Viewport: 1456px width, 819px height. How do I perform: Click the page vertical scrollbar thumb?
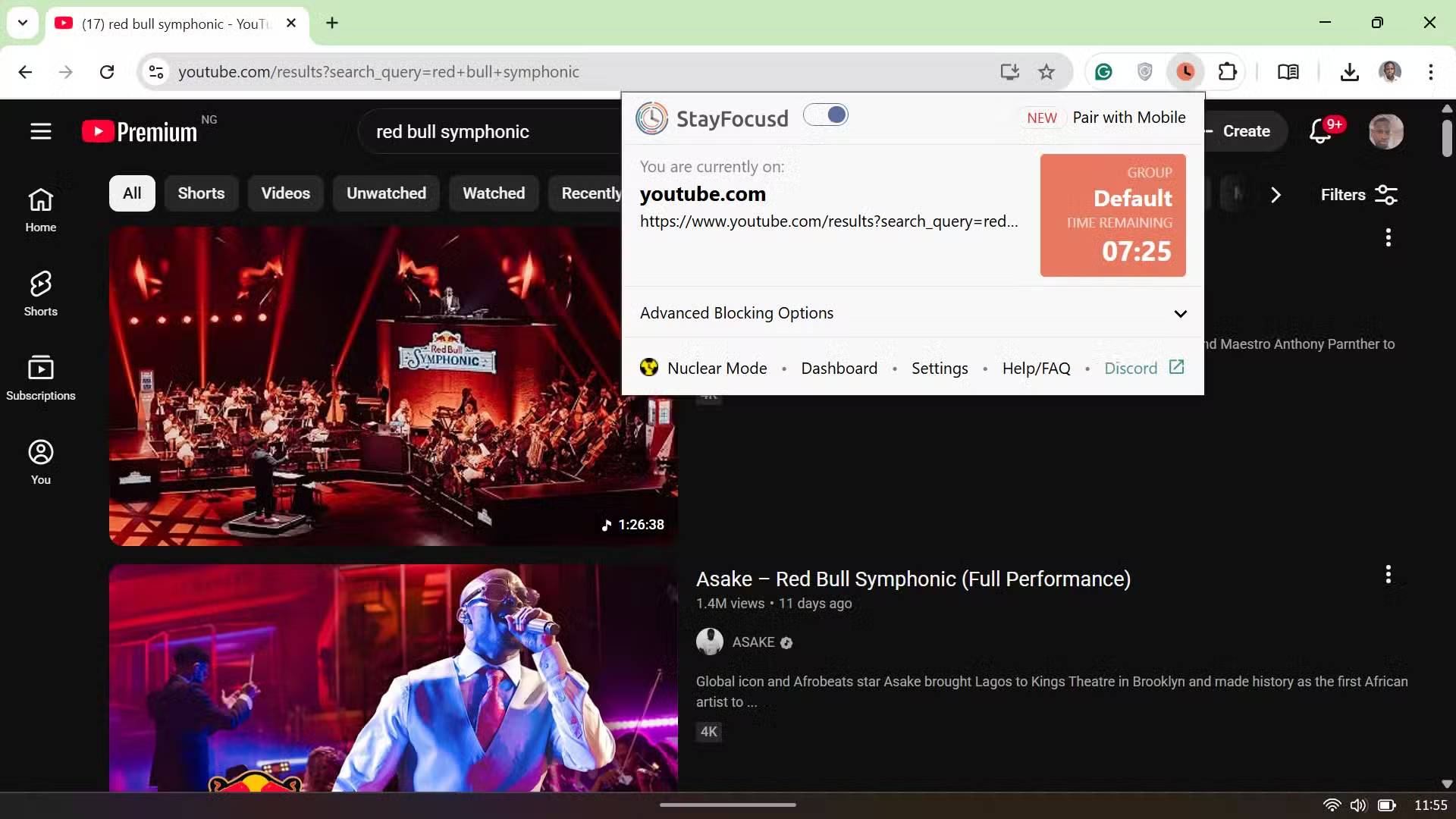click(1447, 138)
